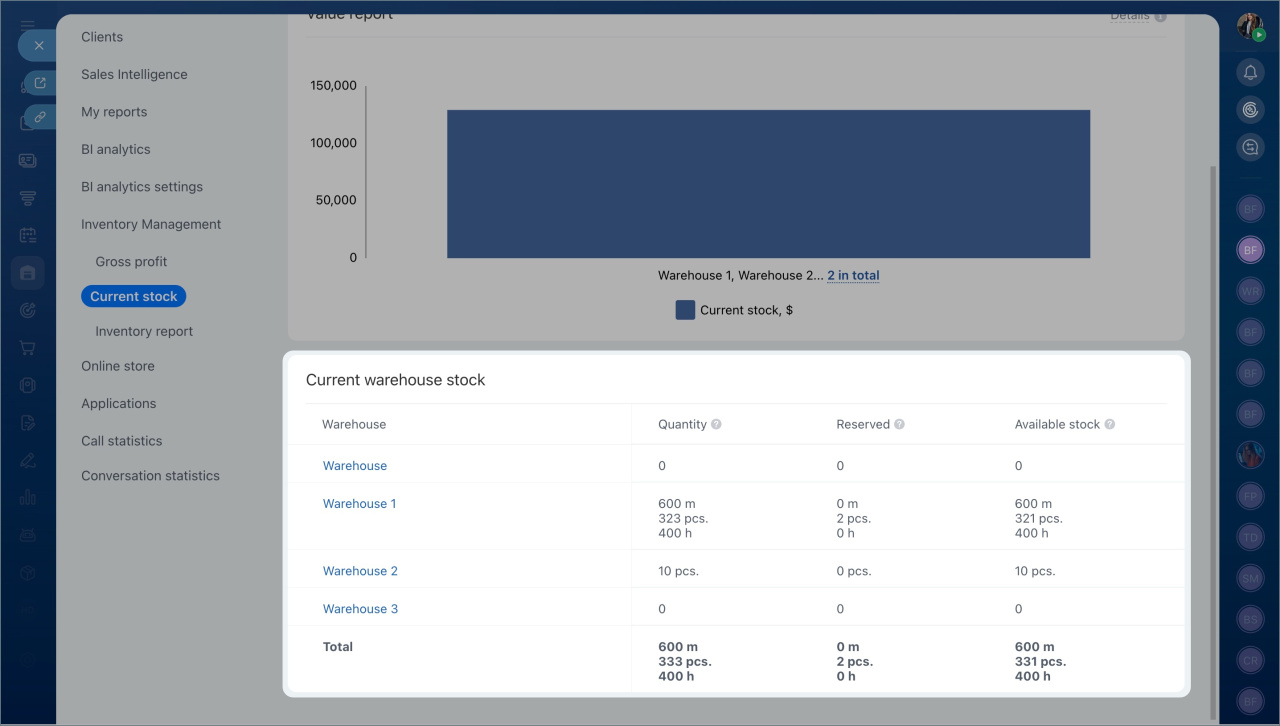Close the slider panel with X button
The width and height of the screenshot is (1280, 726).
click(39, 45)
